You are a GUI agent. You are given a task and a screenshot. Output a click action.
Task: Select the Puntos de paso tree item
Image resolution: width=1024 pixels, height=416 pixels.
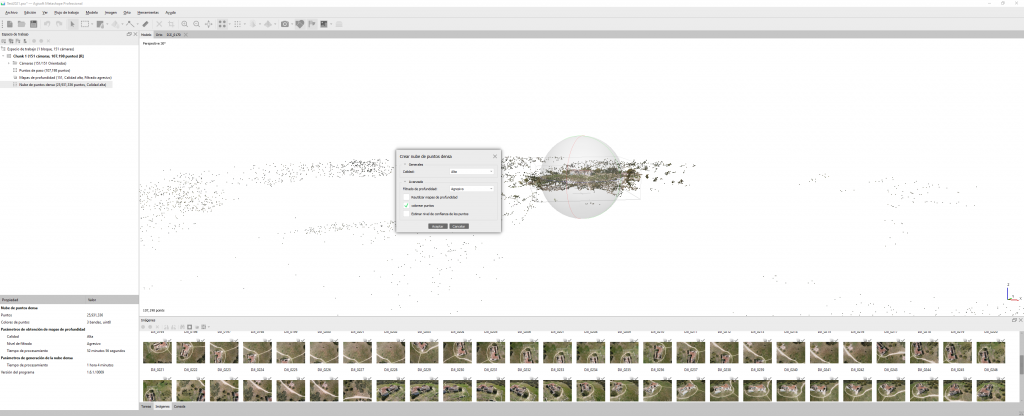45,71
